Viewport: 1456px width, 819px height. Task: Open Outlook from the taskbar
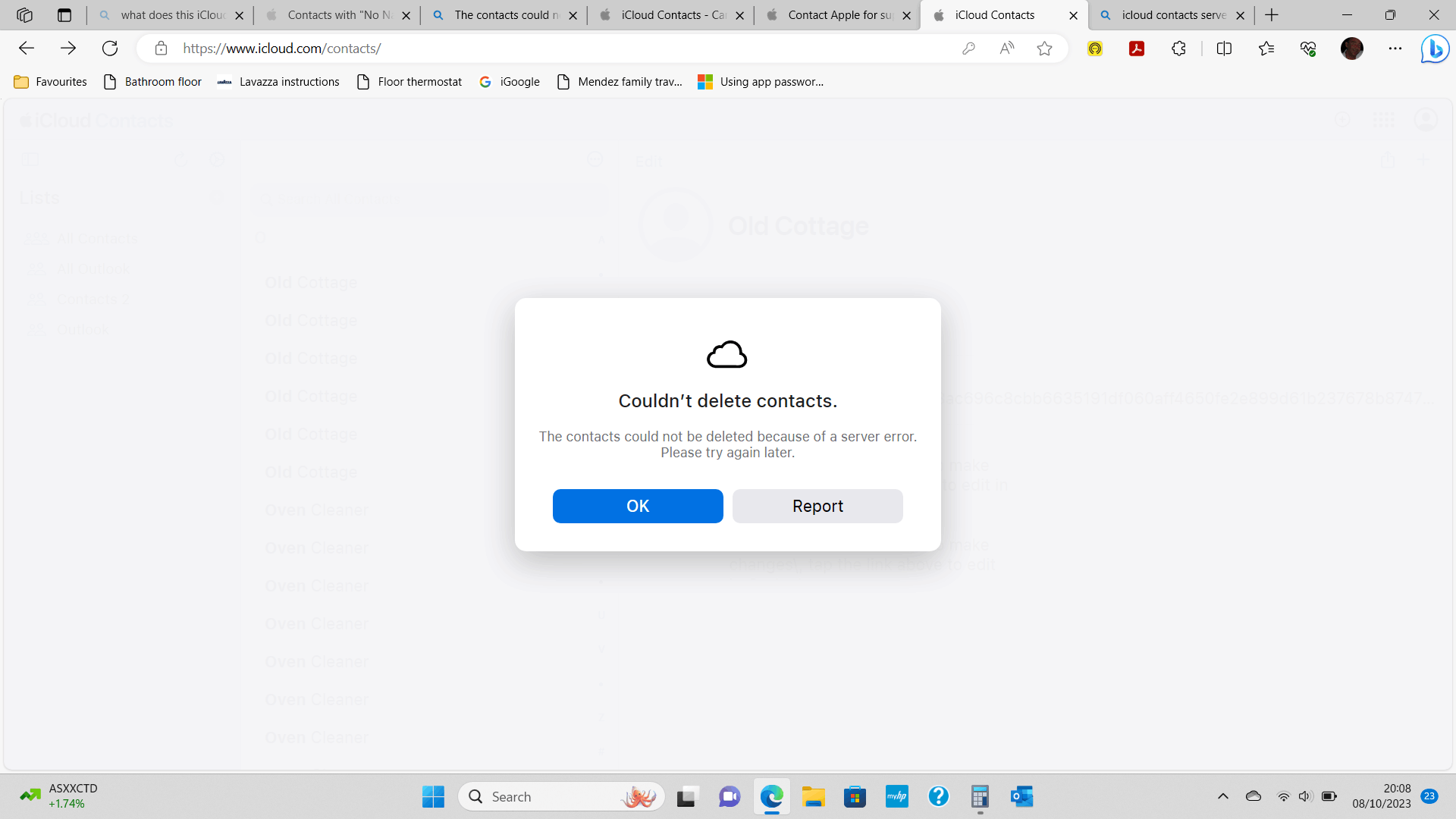click(1021, 796)
